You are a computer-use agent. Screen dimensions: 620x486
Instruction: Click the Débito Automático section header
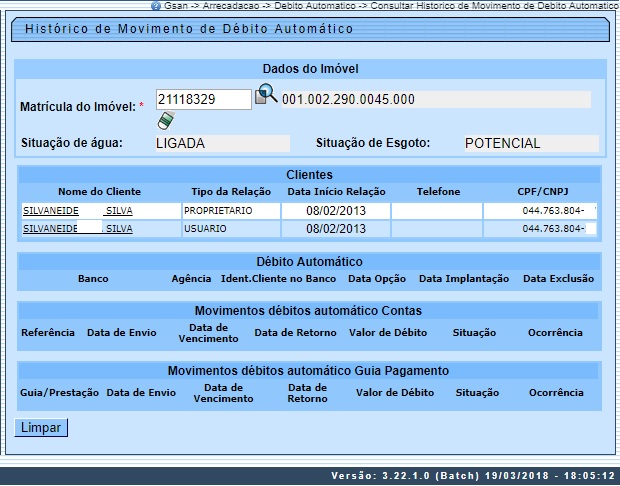click(x=308, y=261)
